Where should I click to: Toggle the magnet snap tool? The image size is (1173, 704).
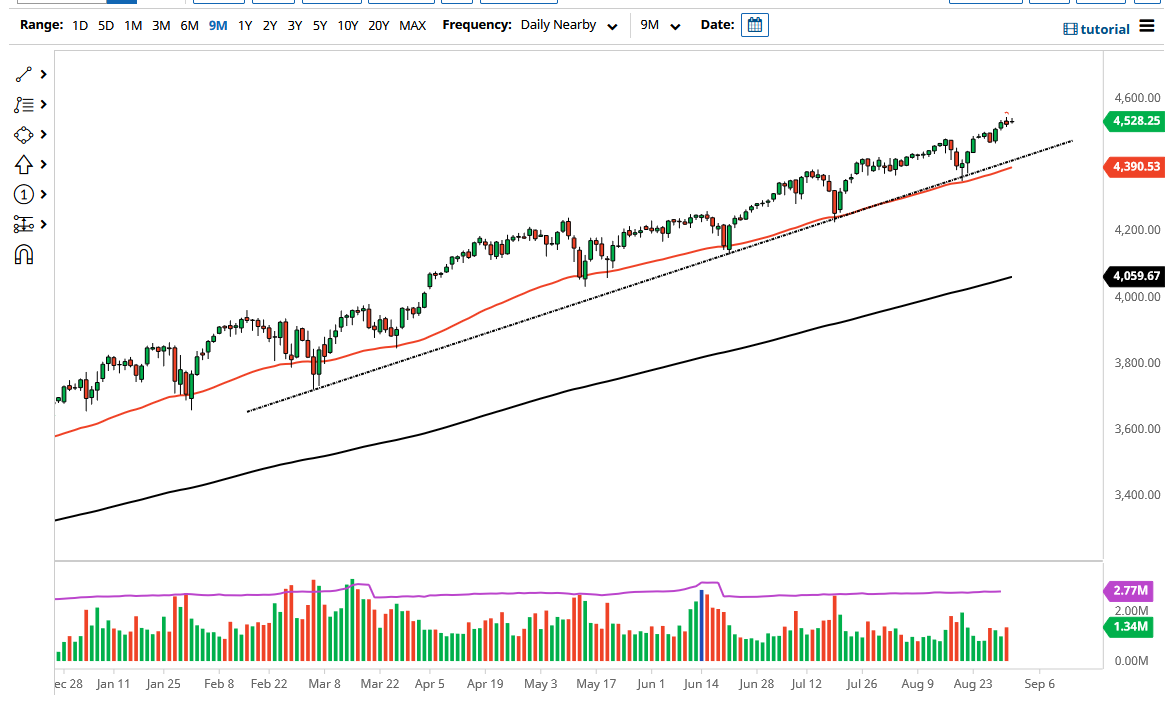[x=24, y=254]
